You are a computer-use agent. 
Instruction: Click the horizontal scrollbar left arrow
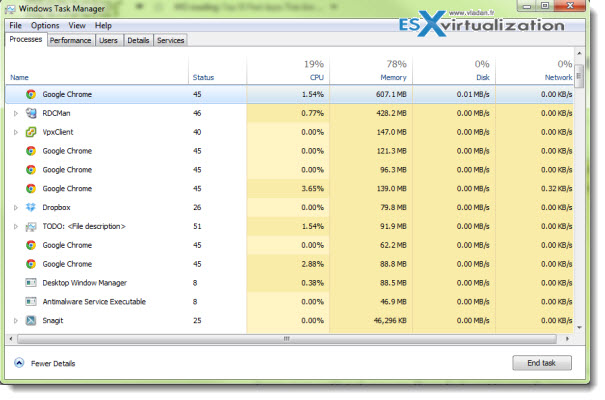pos(11,339)
